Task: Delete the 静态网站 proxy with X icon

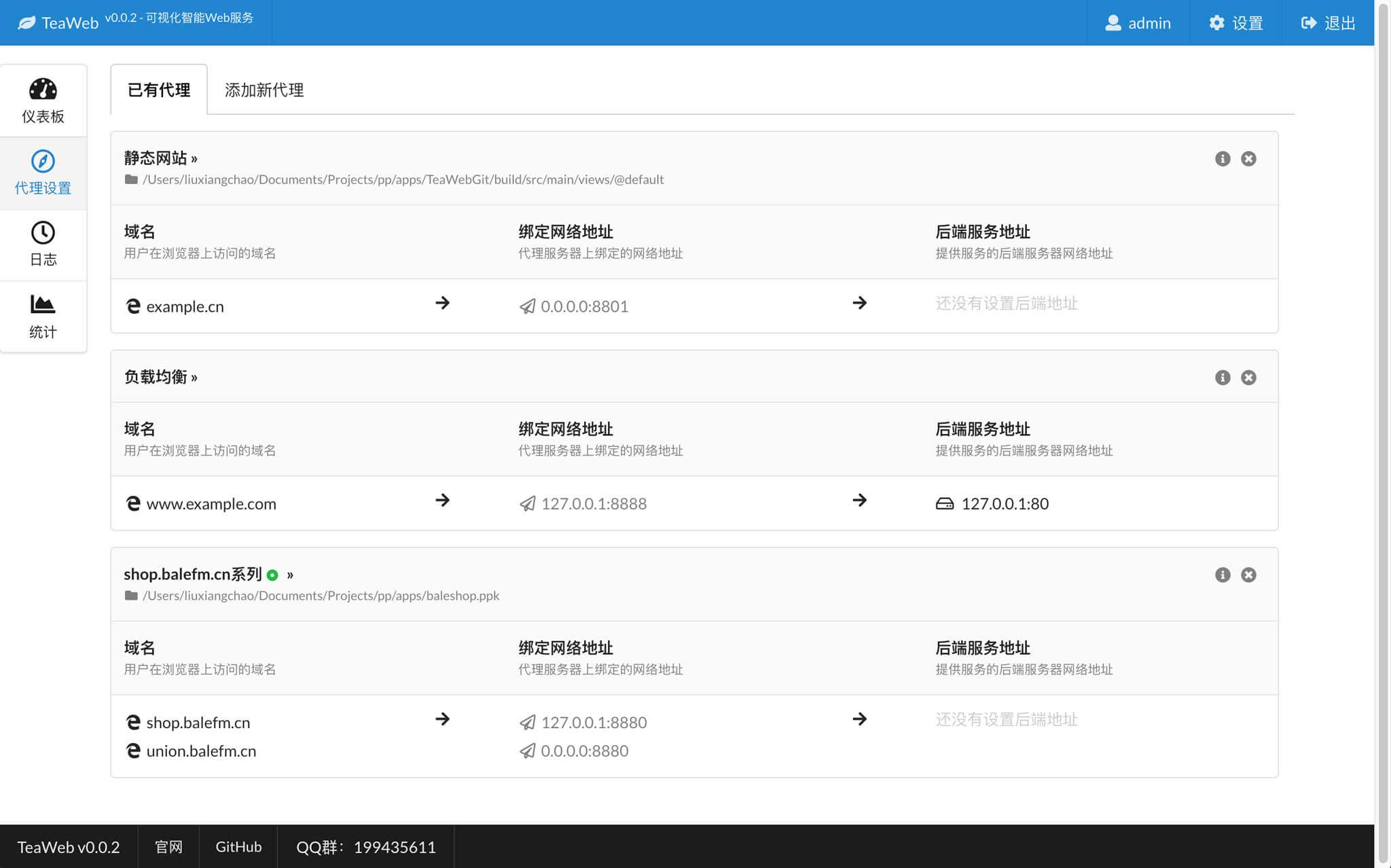Action: point(1248,159)
